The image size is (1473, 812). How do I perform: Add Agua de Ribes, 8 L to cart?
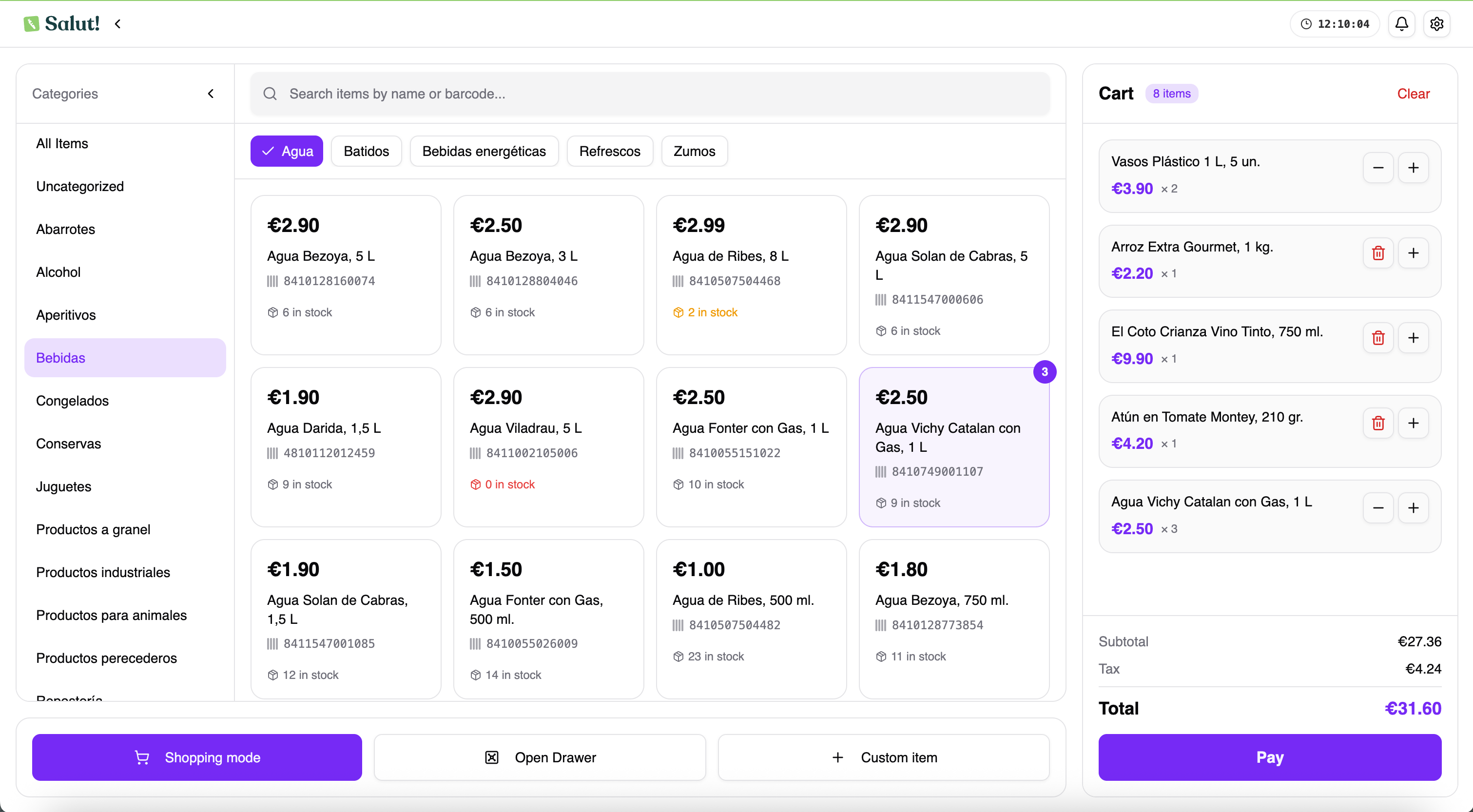(x=752, y=275)
